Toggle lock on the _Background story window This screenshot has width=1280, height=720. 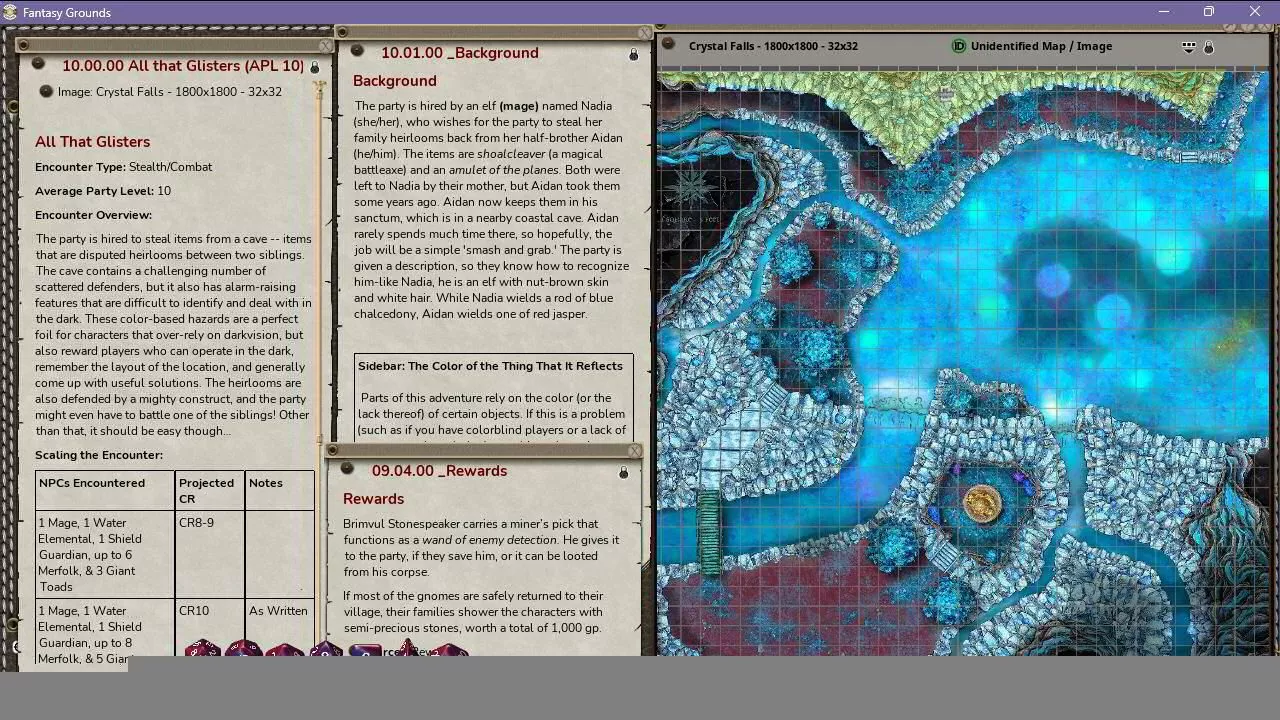point(633,54)
